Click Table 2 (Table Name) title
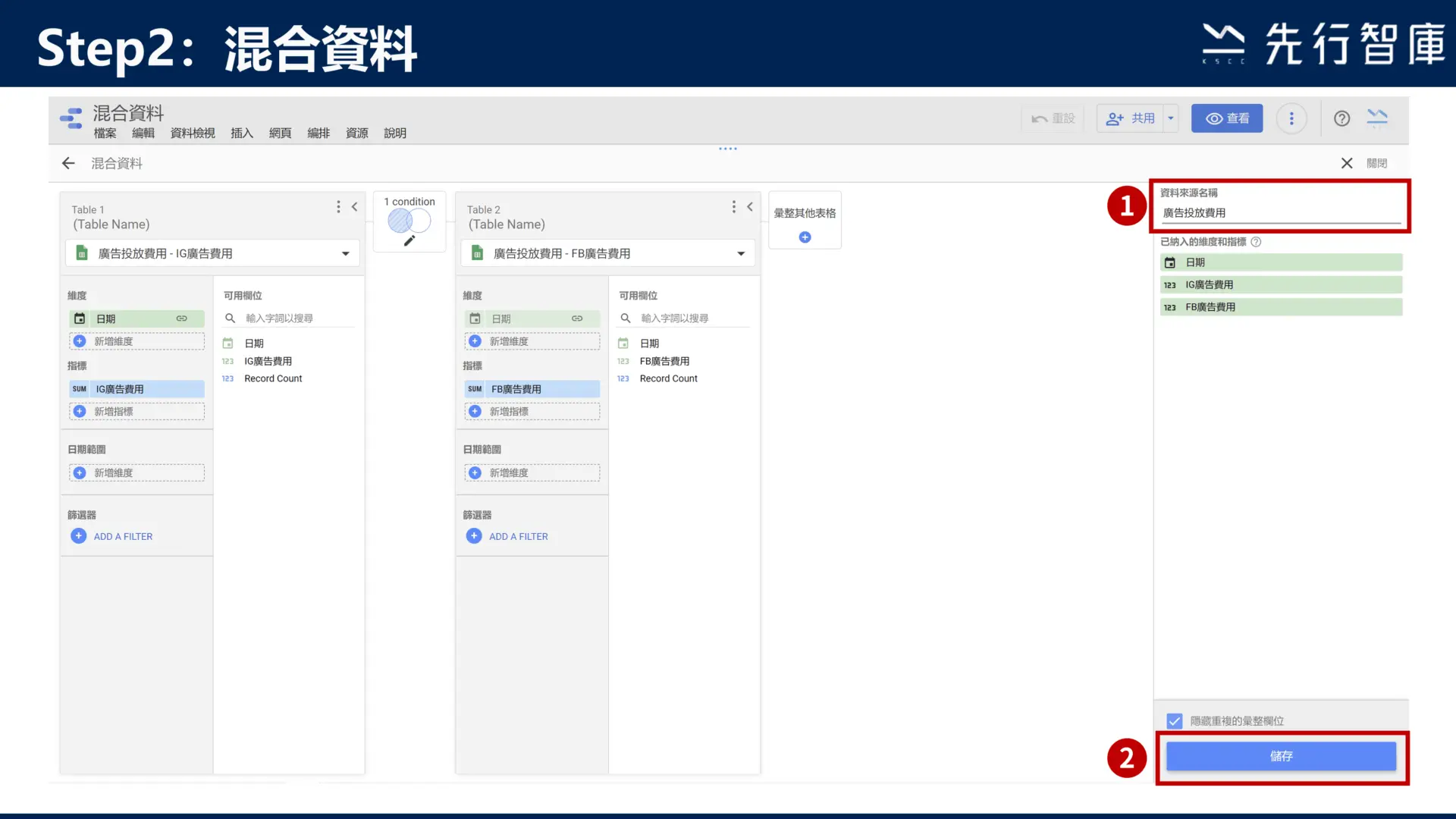 click(507, 224)
